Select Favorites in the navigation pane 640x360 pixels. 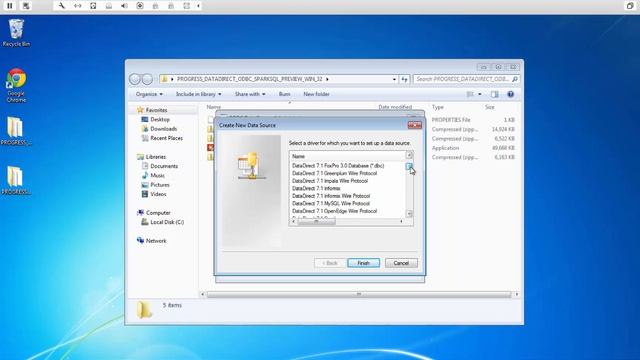pyautogui.click(x=156, y=110)
